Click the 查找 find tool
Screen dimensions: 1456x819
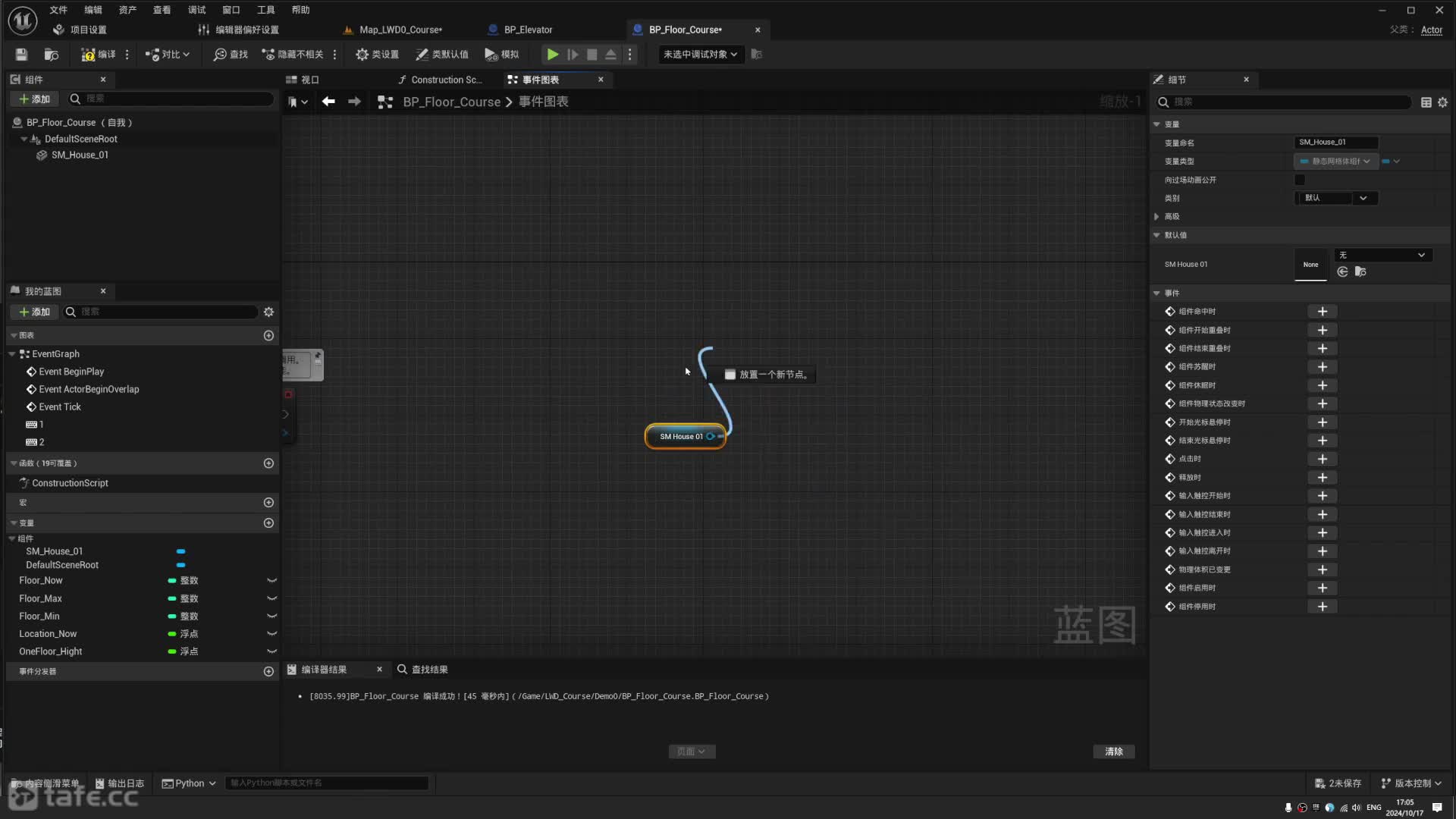tap(231, 54)
